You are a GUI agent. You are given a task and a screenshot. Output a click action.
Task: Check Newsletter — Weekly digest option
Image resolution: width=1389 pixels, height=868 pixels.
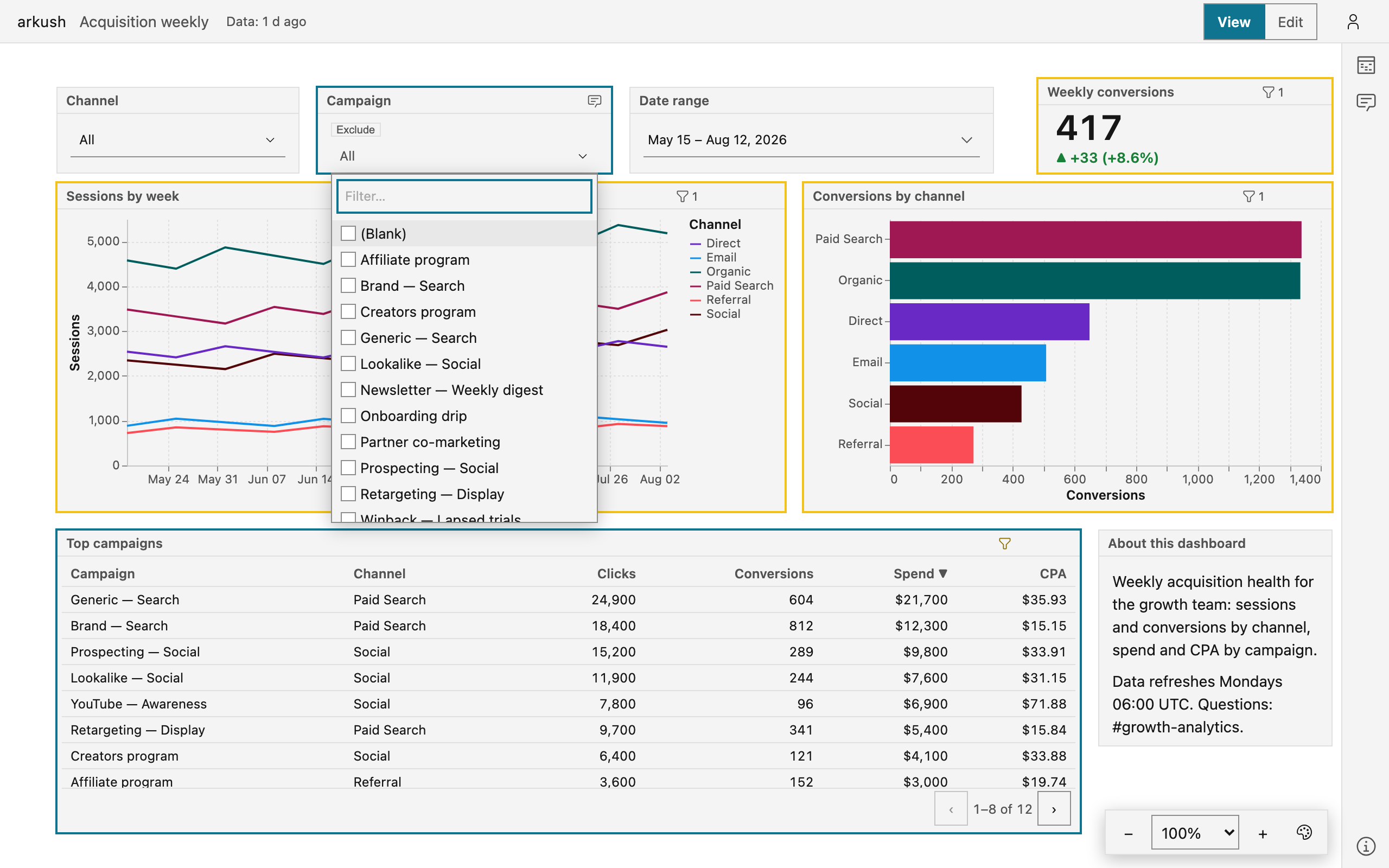click(x=348, y=389)
